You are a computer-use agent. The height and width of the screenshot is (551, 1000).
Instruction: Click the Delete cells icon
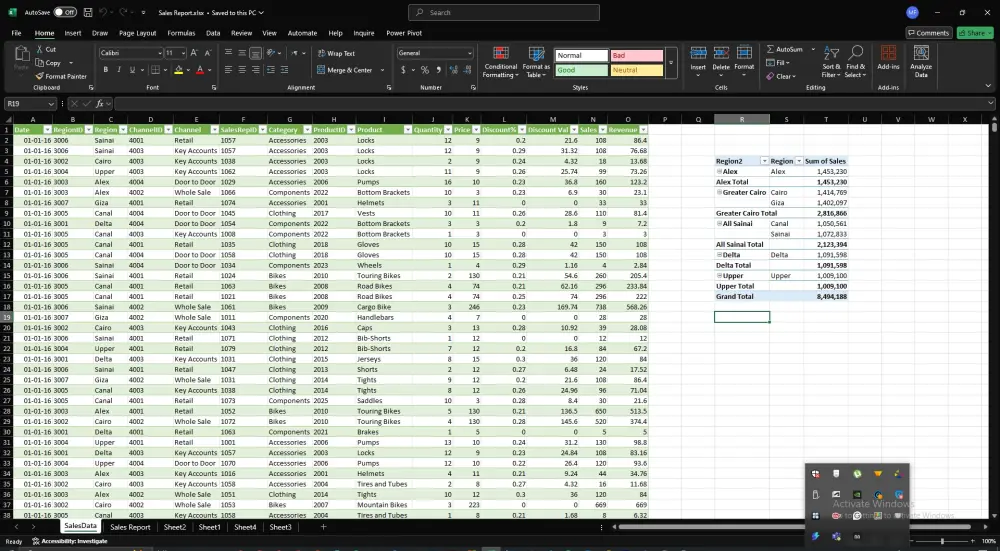[721, 54]
